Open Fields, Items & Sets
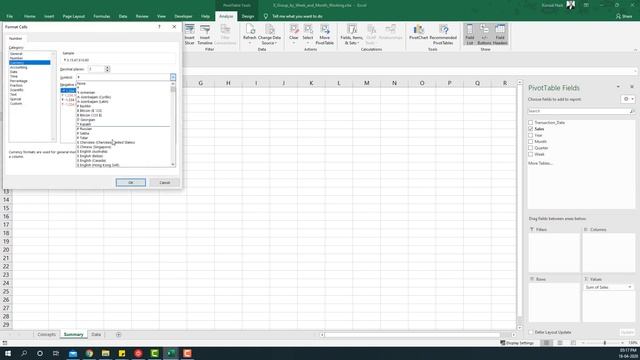This screenshot has height=360, width=640. (351, 34)
